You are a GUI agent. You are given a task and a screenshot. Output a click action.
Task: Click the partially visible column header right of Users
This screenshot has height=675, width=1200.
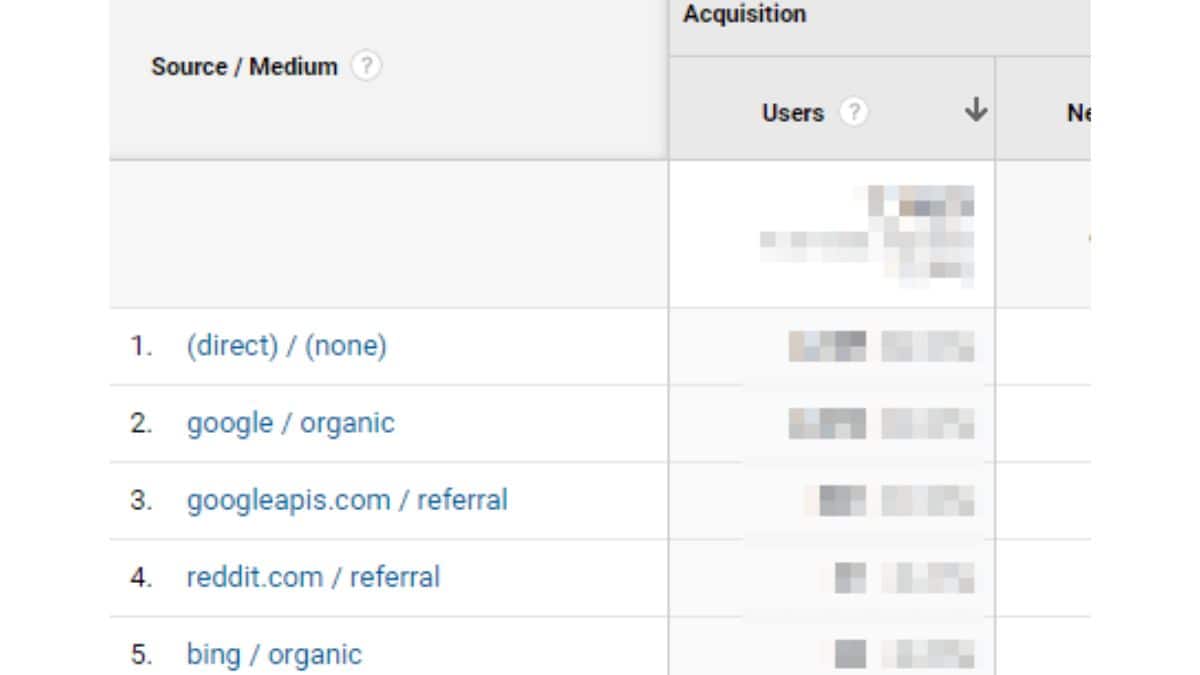pyautogui.click(x=1077, y=113)
